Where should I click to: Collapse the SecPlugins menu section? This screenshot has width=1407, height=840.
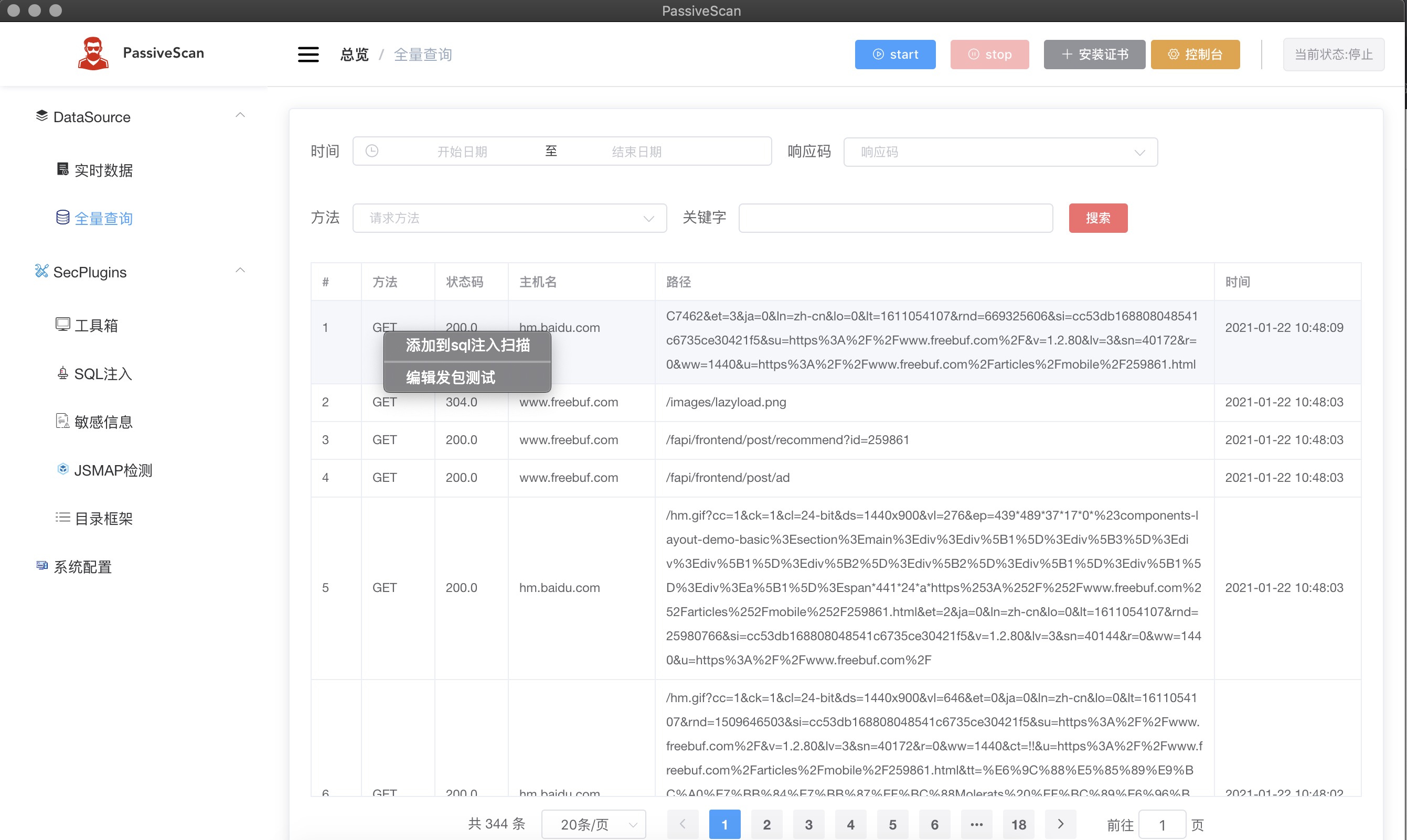coord(240,271)
